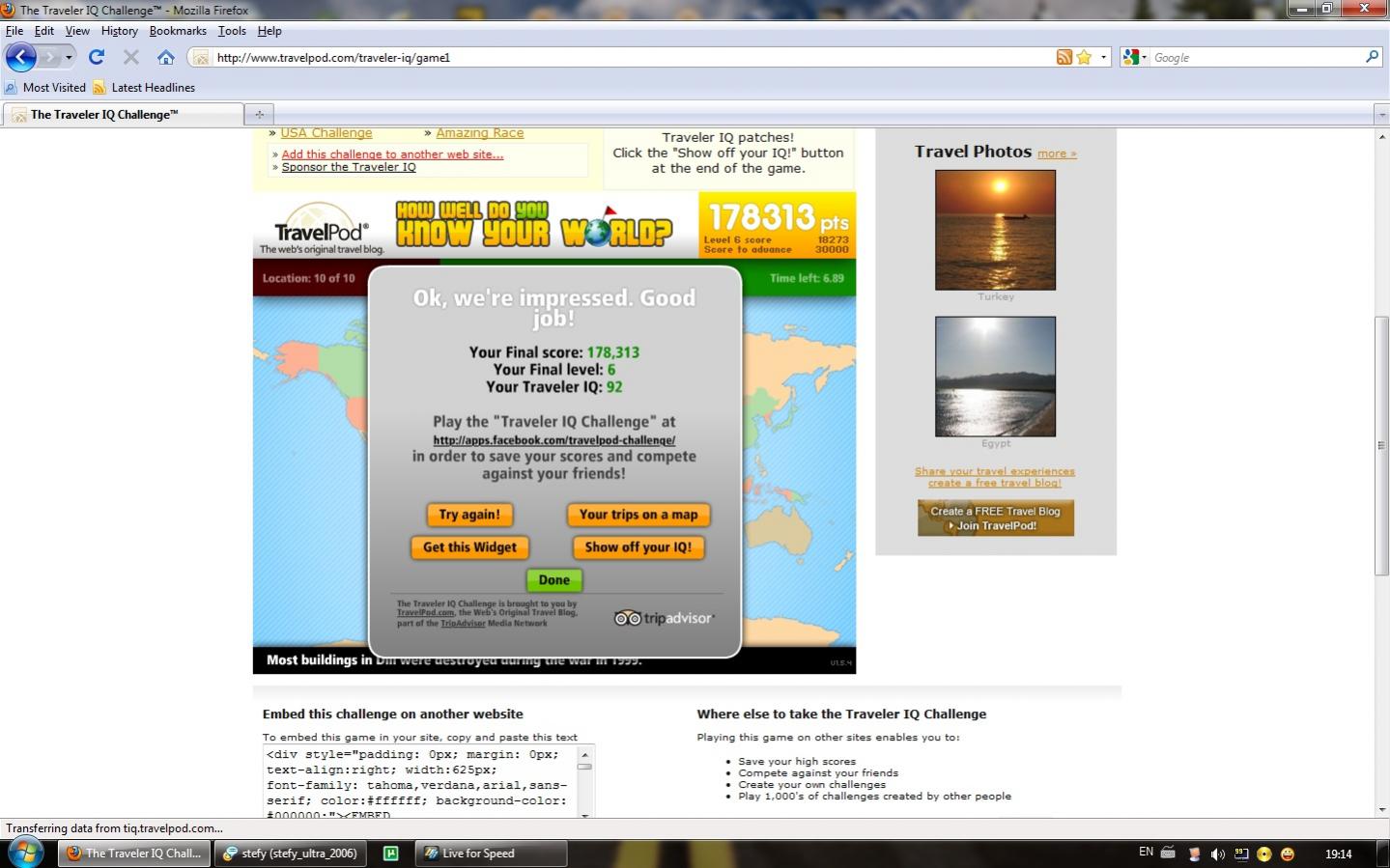This screenshot has height=868, width=1390.
Task: Click the monitor tray icon showing 99
Action: 1241,854
